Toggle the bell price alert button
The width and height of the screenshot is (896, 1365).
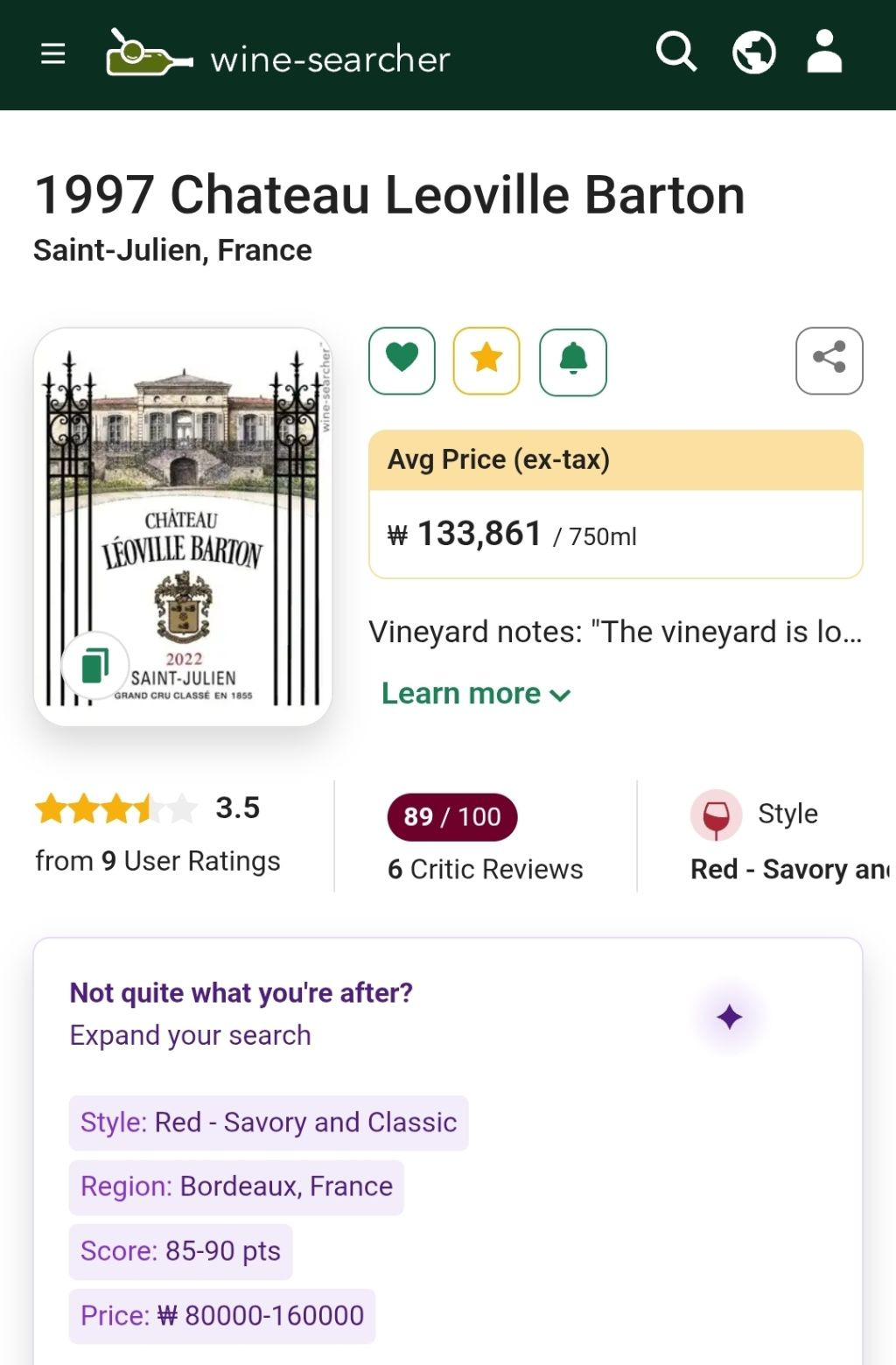[x=573, y=360]
